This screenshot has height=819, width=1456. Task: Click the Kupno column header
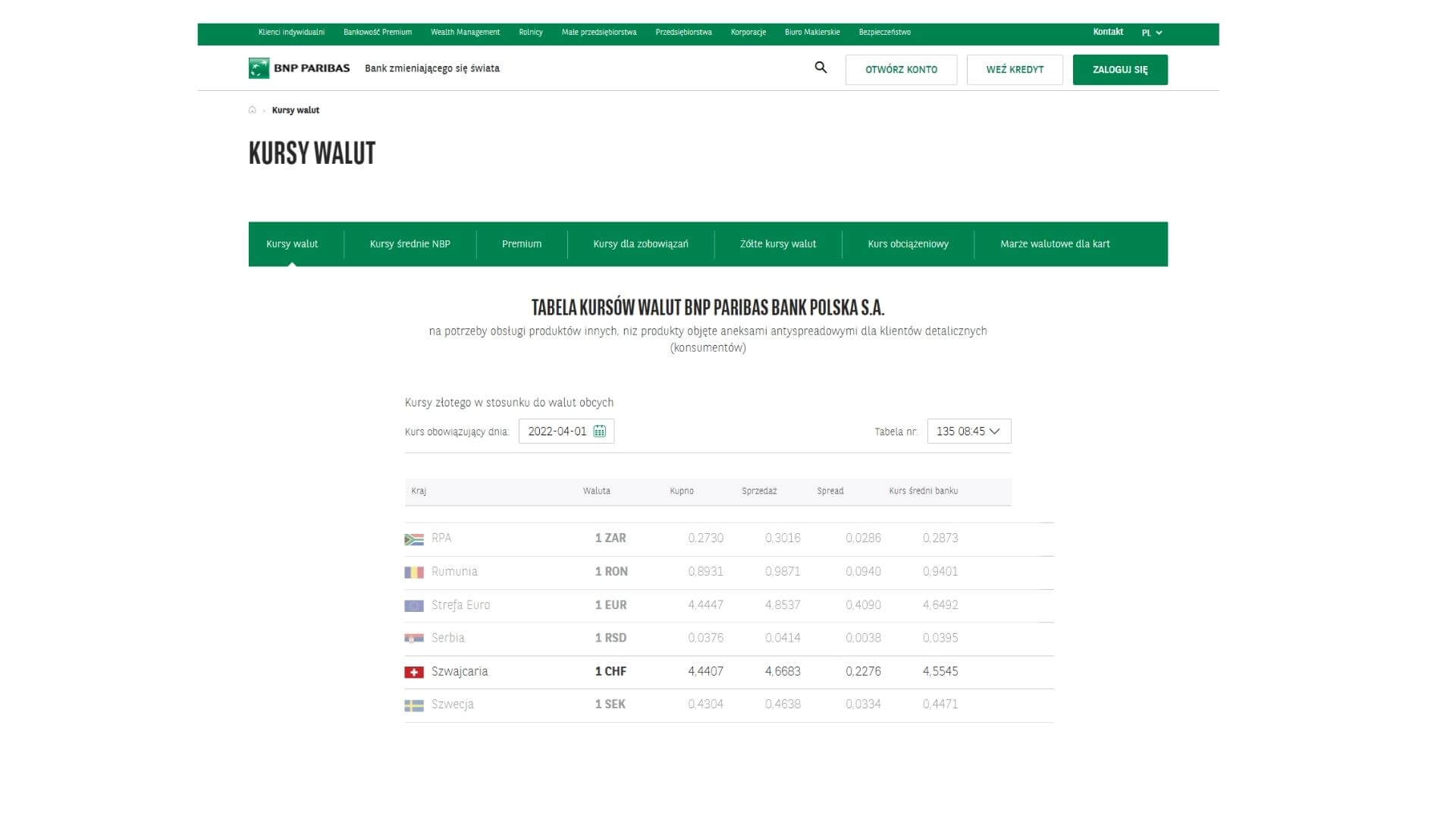pyautogui.click(x=682, y=491)
